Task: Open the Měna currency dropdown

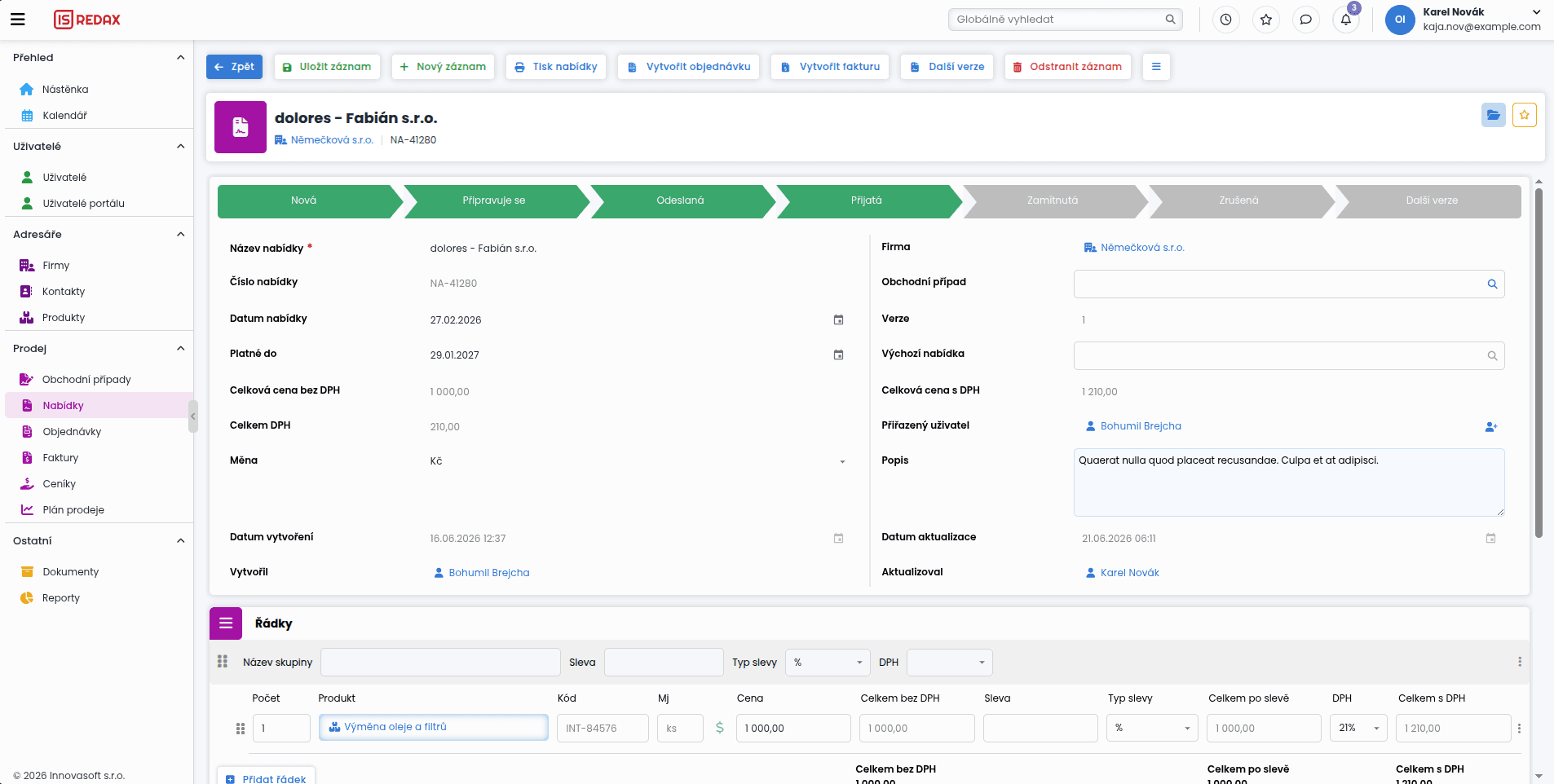Action: click(x=638, y=461)
